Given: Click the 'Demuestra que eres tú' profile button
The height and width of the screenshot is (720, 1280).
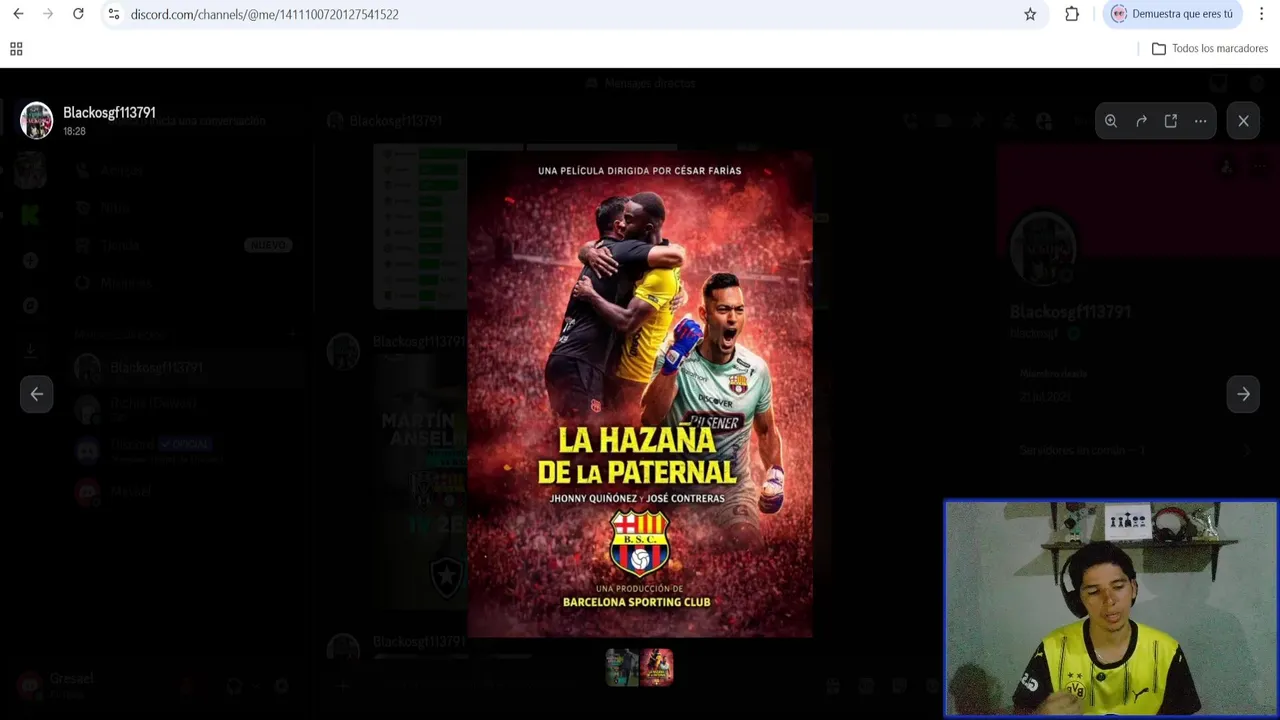Looking at the screenshot, I should coord(1172,14).
